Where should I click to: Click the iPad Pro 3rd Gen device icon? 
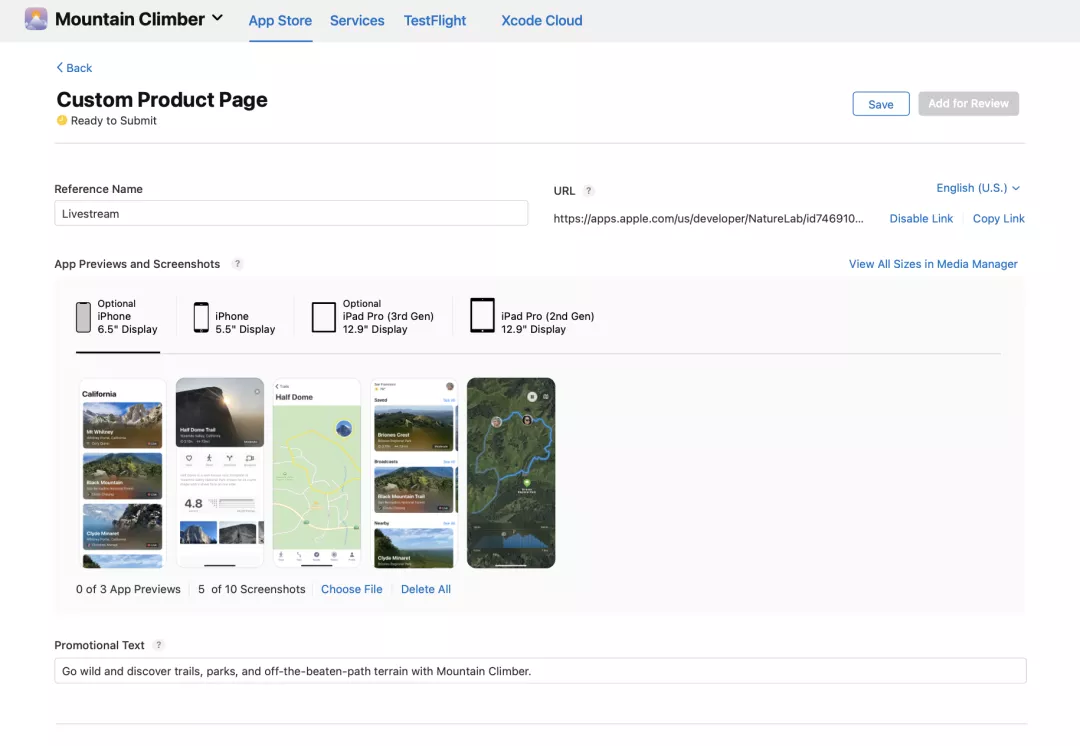point(323,318)
